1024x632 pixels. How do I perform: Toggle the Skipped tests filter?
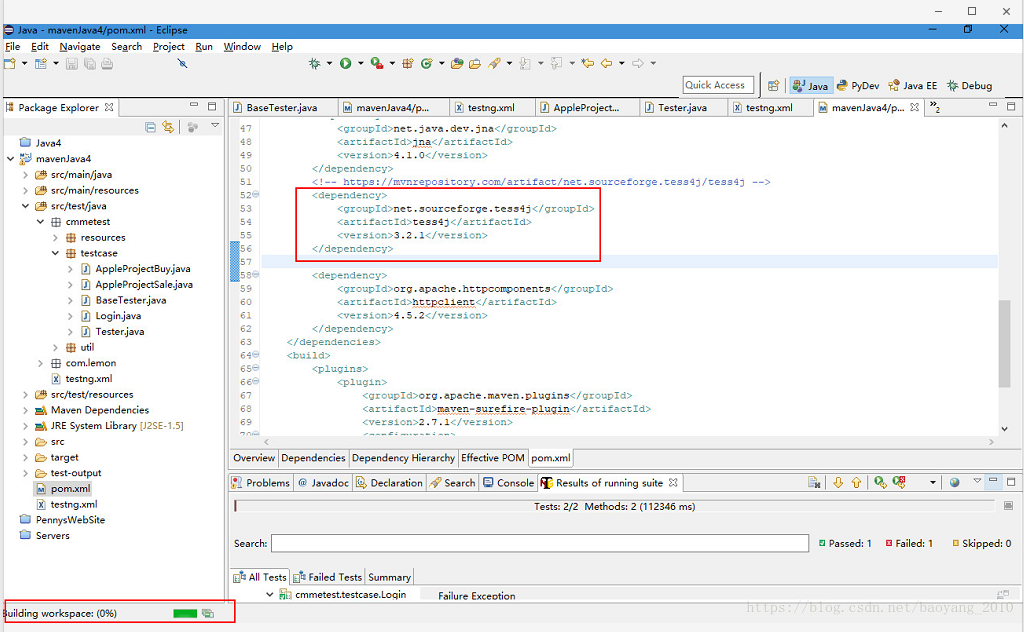(982, 543)
